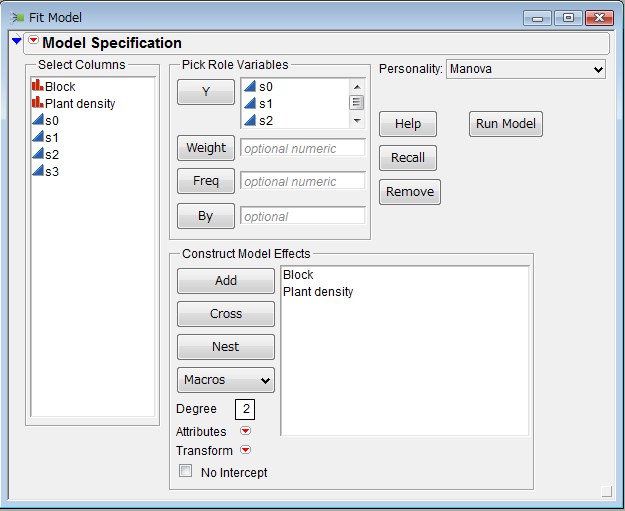Select s1 label in the Y role list
This screenshot has width=625, height=511.
tap(266, 104)
